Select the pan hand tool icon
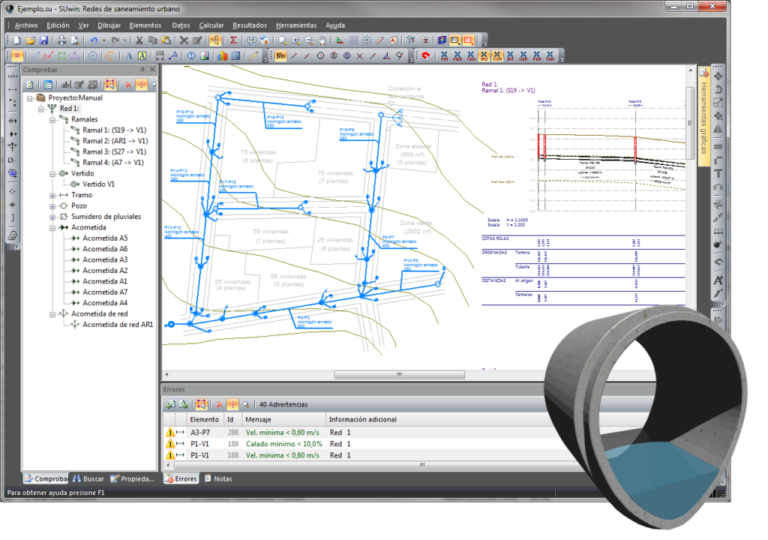 322,40
